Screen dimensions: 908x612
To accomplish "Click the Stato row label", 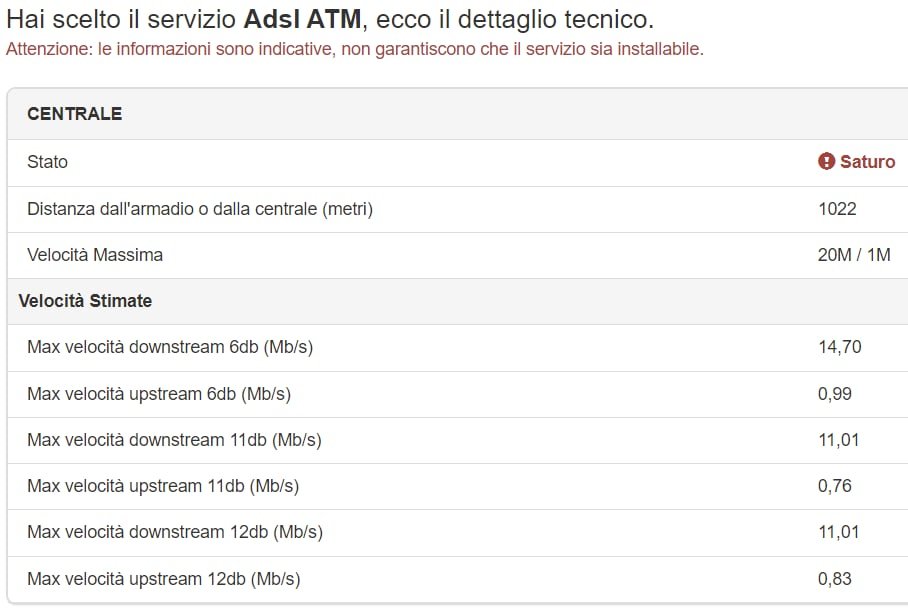I will coord(47,162).
